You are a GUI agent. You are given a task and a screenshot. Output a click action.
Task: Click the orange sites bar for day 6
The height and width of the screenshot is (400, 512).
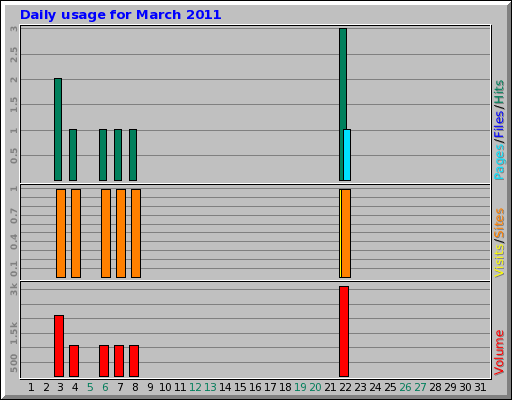(106, 233)
